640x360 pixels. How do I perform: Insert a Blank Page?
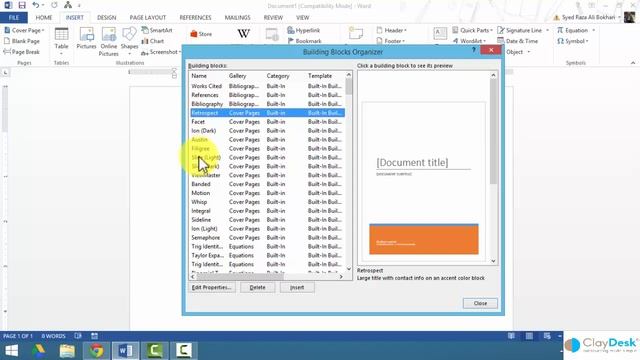22,41
